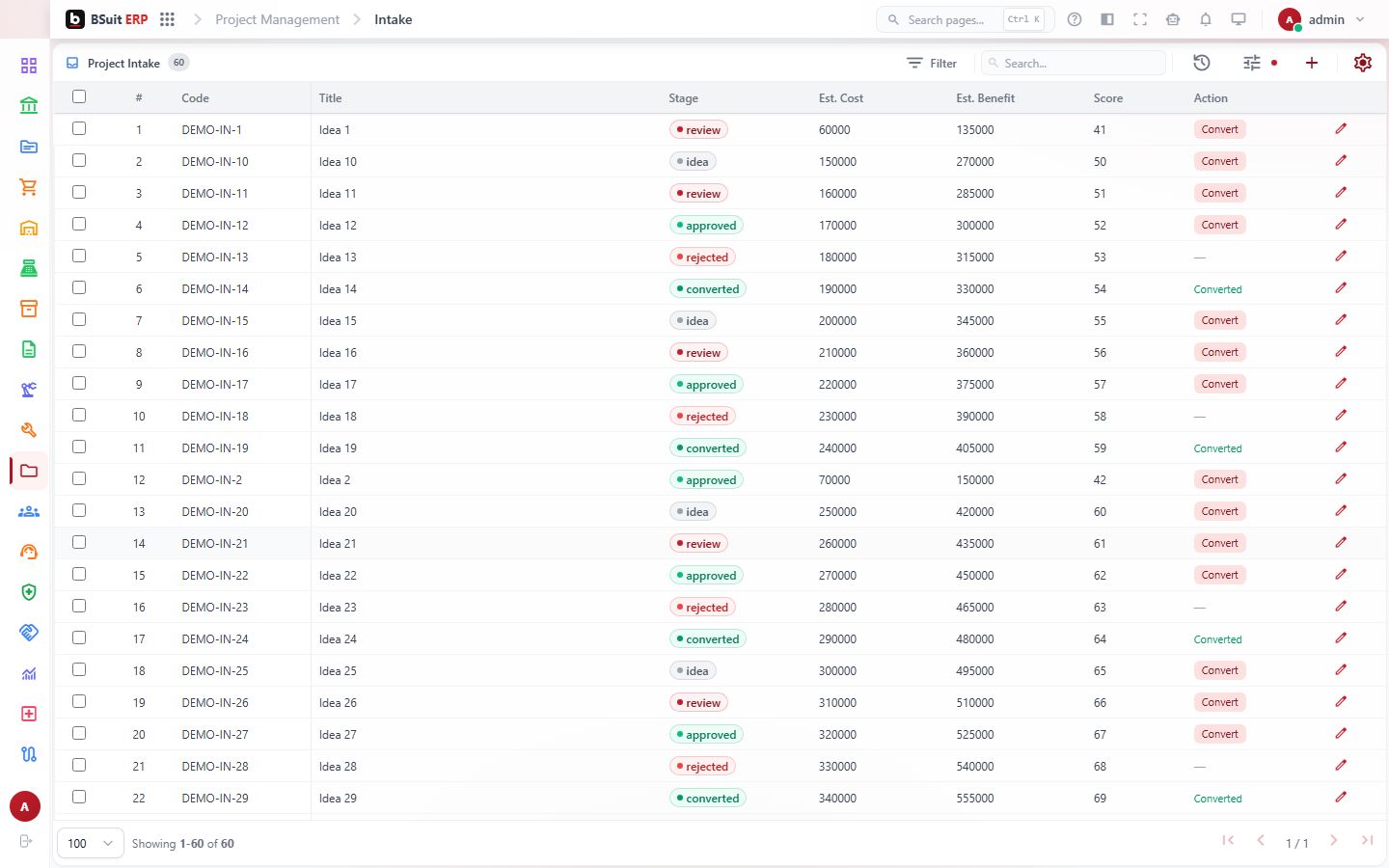1389x868 pixels.
Task: Click Convert for Idea 12
Action: 1220,225
